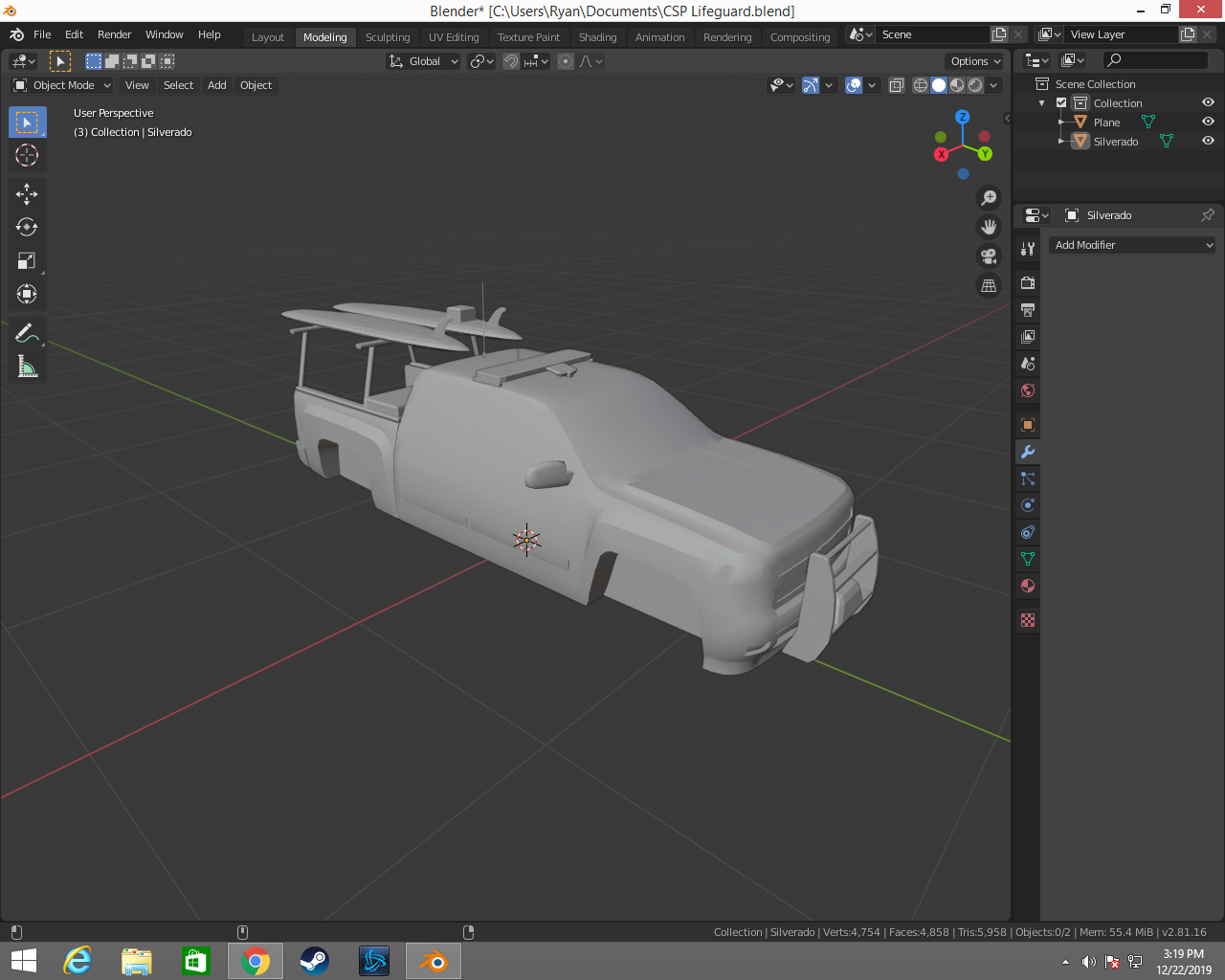Switch to wireframe viewport shading

point(921,85)
